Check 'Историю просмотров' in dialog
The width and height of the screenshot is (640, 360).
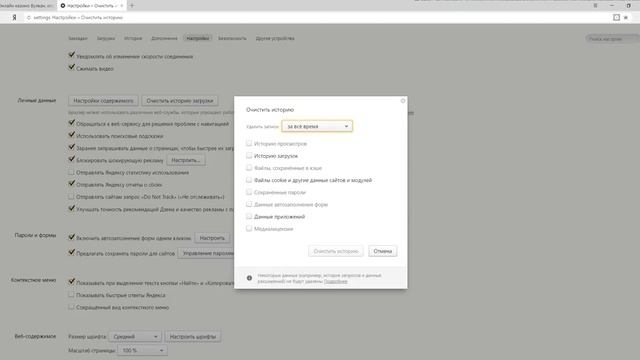point(249,143)
